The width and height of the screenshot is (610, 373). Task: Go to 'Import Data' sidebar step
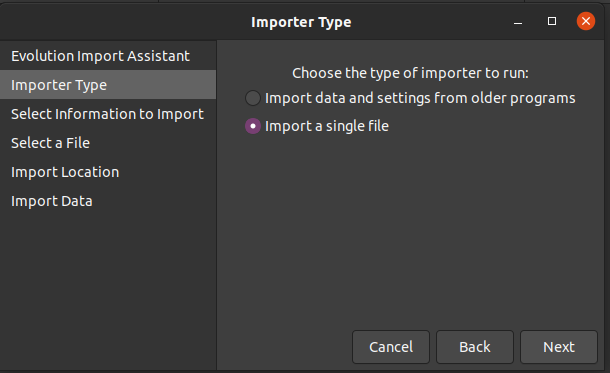(x=108, y=201)
